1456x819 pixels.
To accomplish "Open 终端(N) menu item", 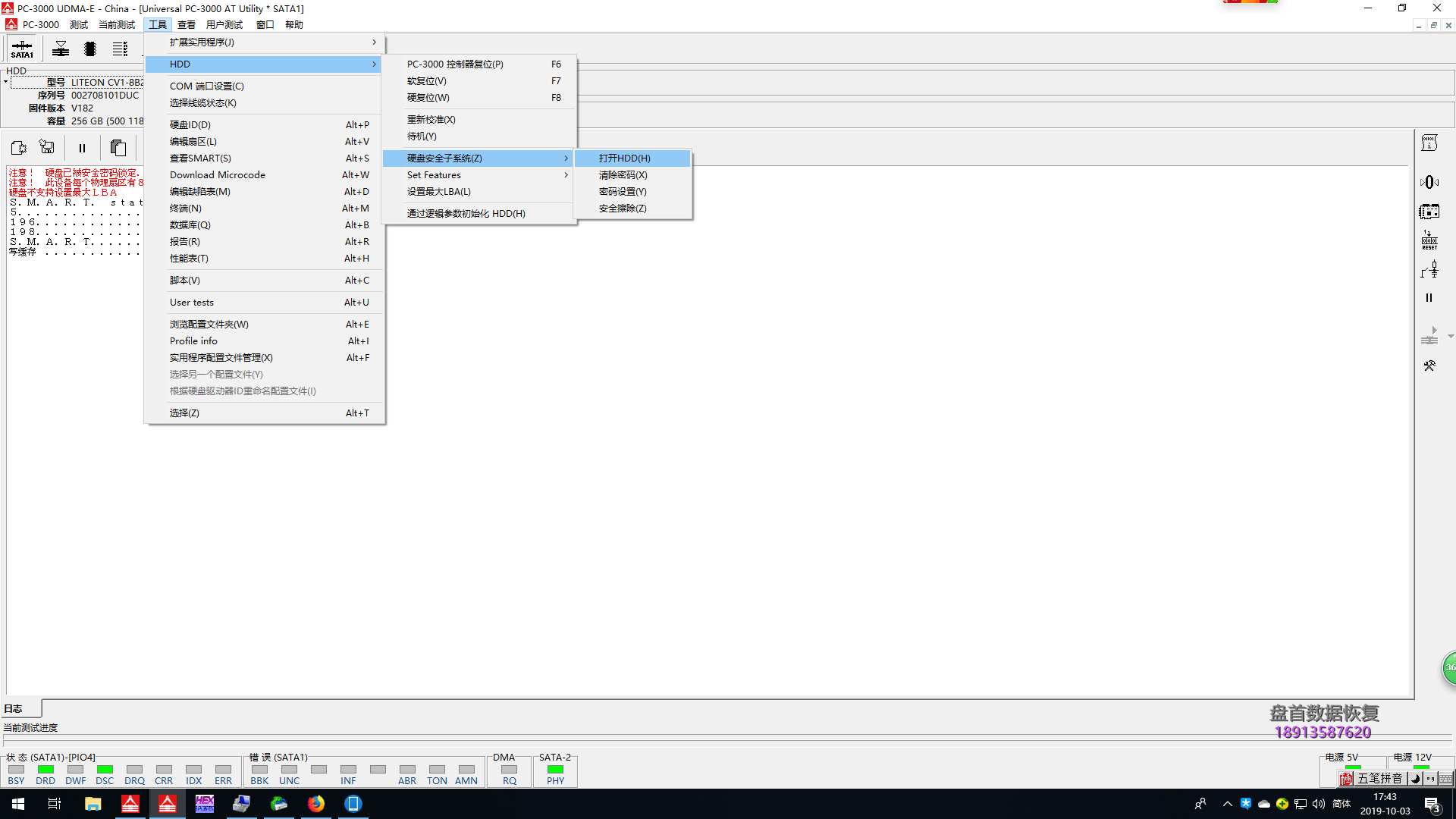I will coord(264,209).
